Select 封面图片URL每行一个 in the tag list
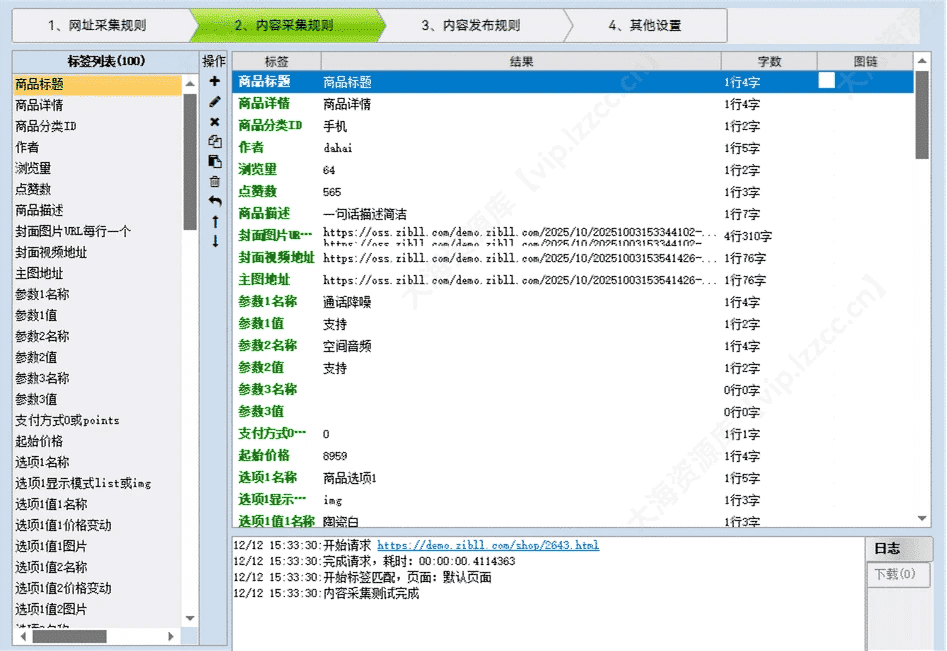The height and width of the screenshot is (651, 947). coord(97,231)
